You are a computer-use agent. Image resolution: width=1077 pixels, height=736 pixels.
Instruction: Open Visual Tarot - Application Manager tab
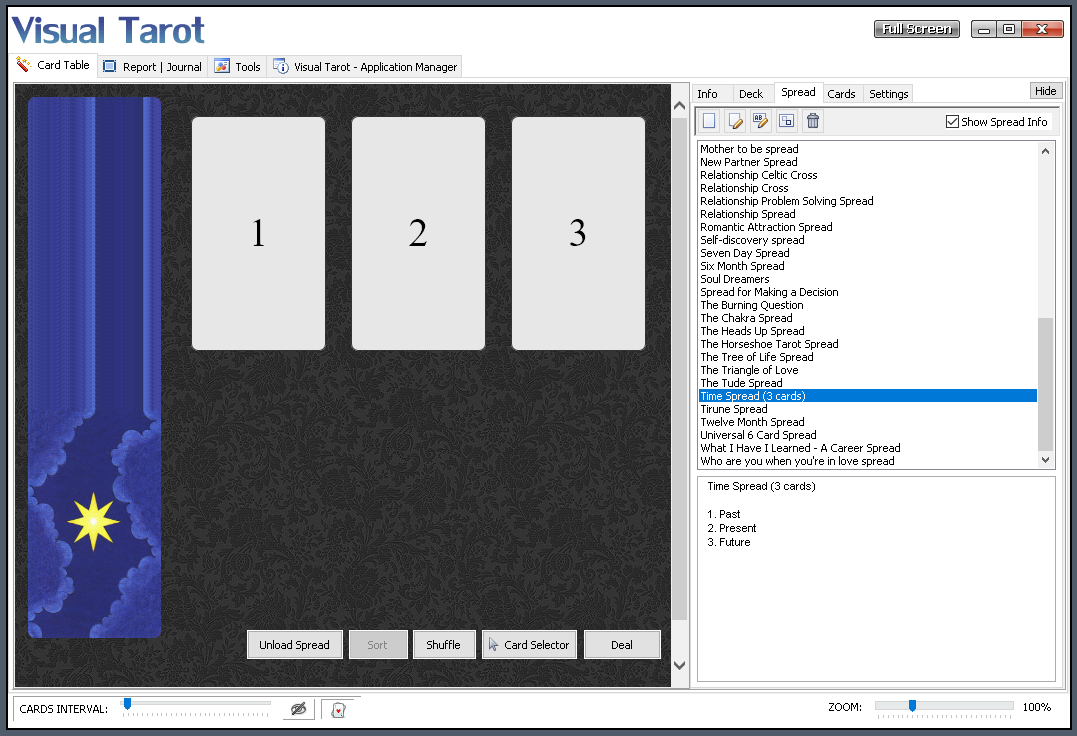click(x=365, y=67)
